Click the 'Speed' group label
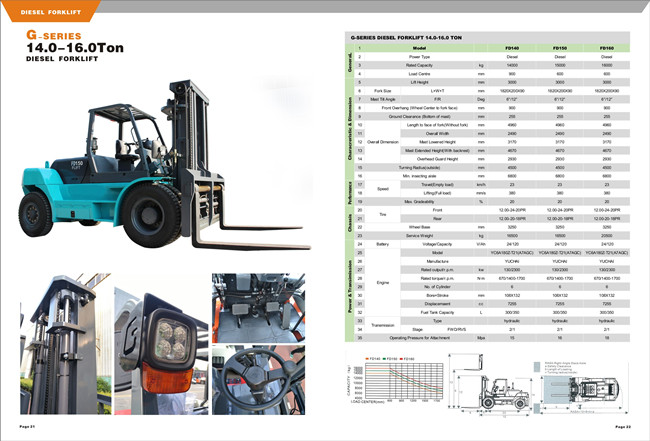 coord(383,189)
